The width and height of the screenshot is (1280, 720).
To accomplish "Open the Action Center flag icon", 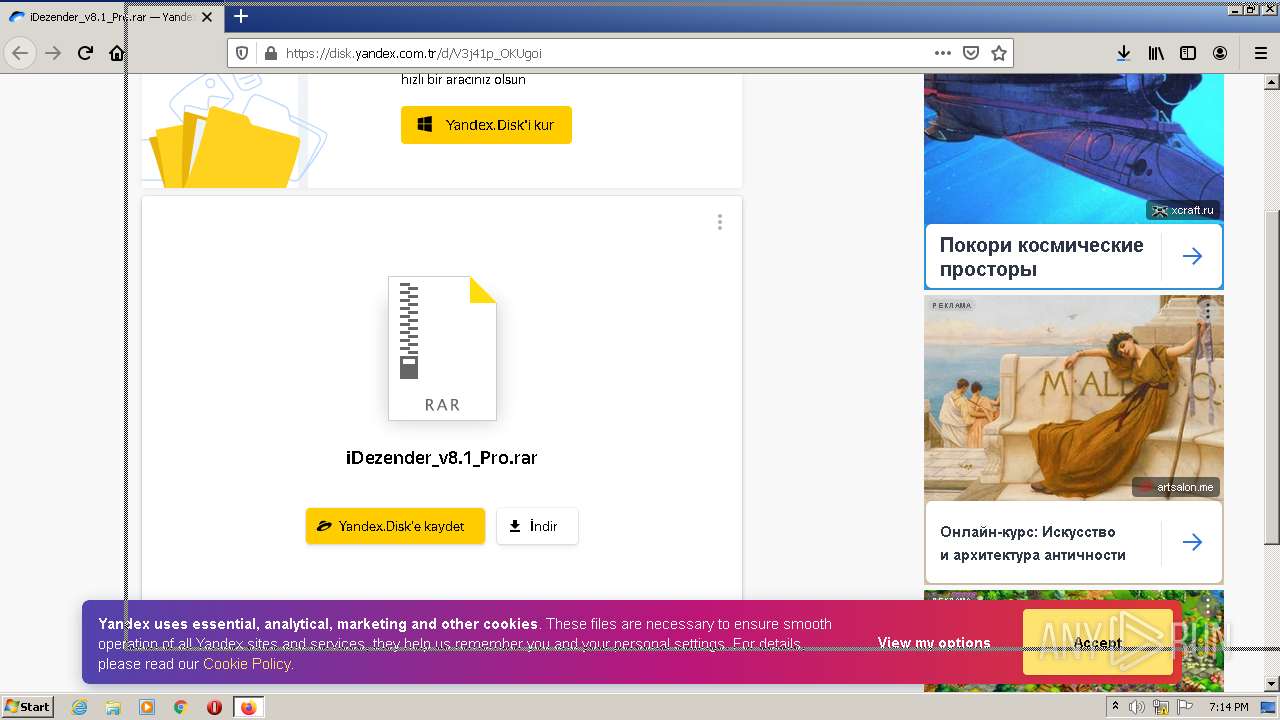I will click(x=1185, y=707).
